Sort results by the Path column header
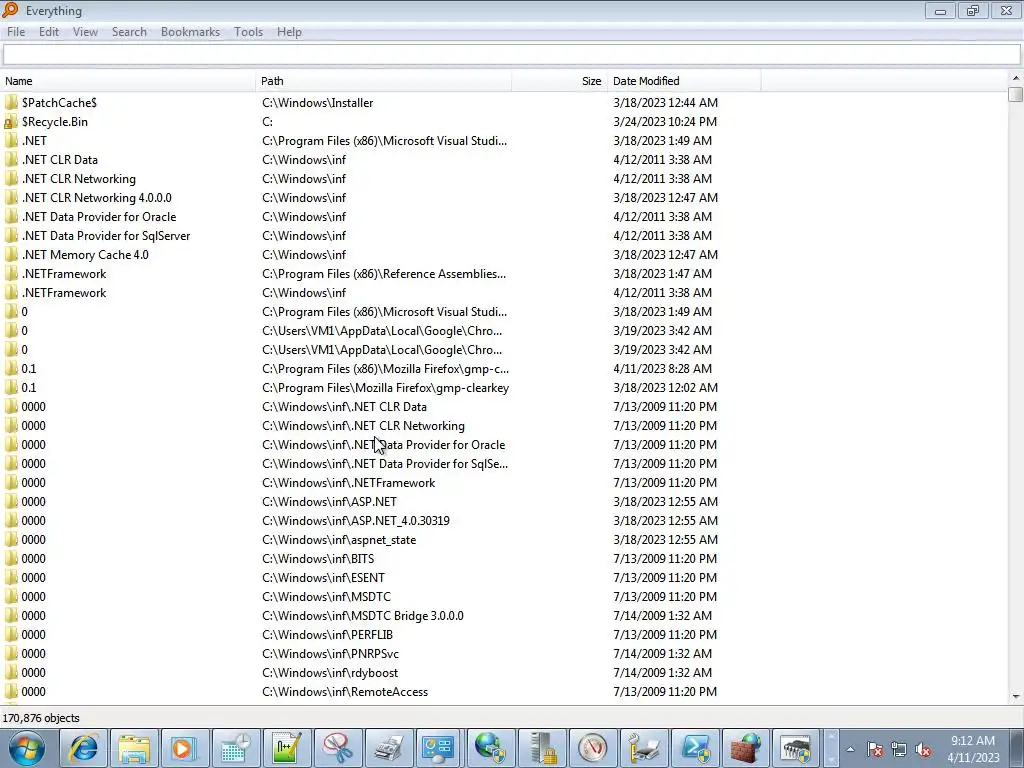1024x768 pixels. (383, 81)
